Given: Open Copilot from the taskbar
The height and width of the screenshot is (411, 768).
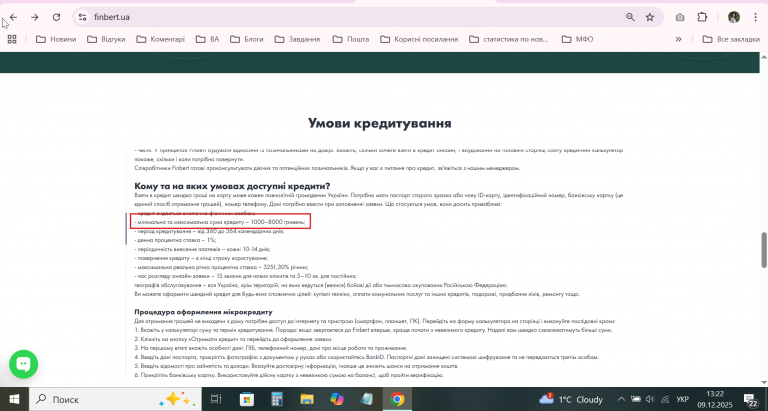Looking at the screenshot, I should point(337,399).
